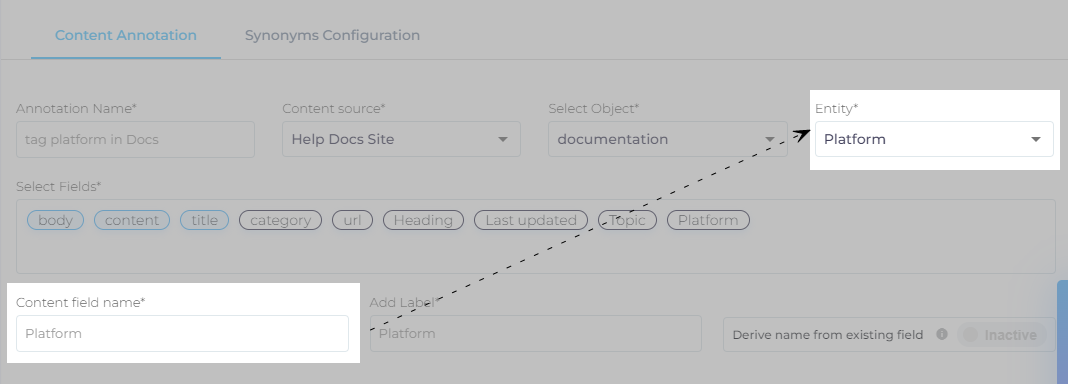Viewport: 1068px width, 384px height.
Task: Toggle the title field chip
Action: (204, 220)
